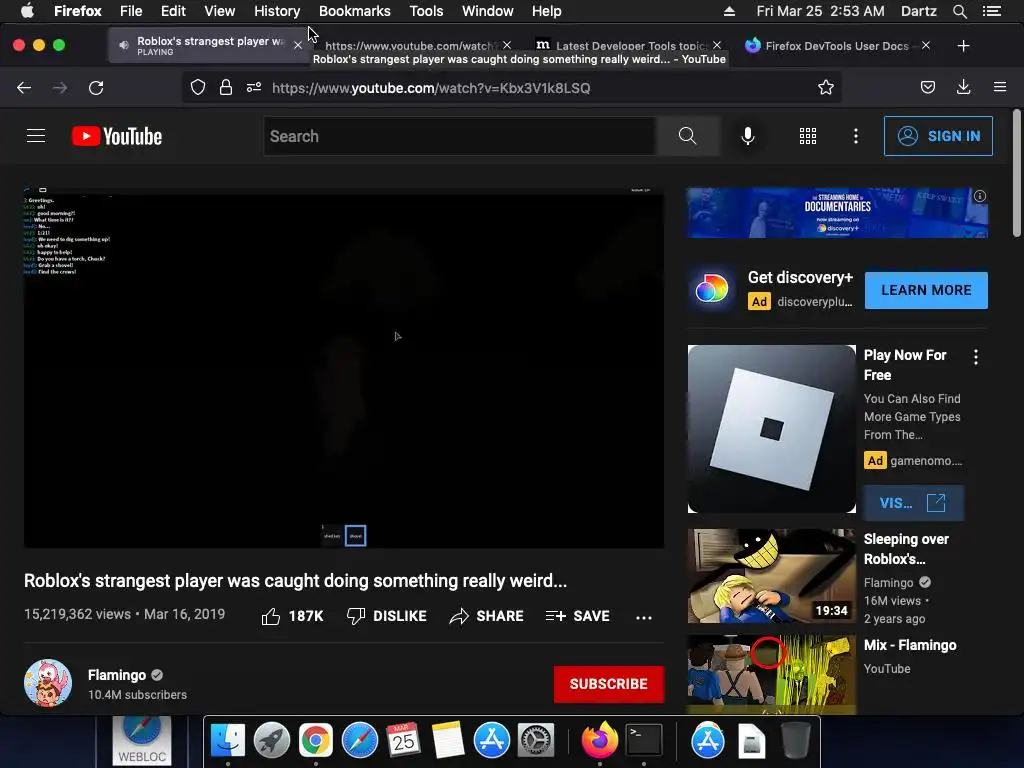The width and height of the screenshot is (1024, 768).
Task: Click the documentaries banner ad
Action: (837, 213)
